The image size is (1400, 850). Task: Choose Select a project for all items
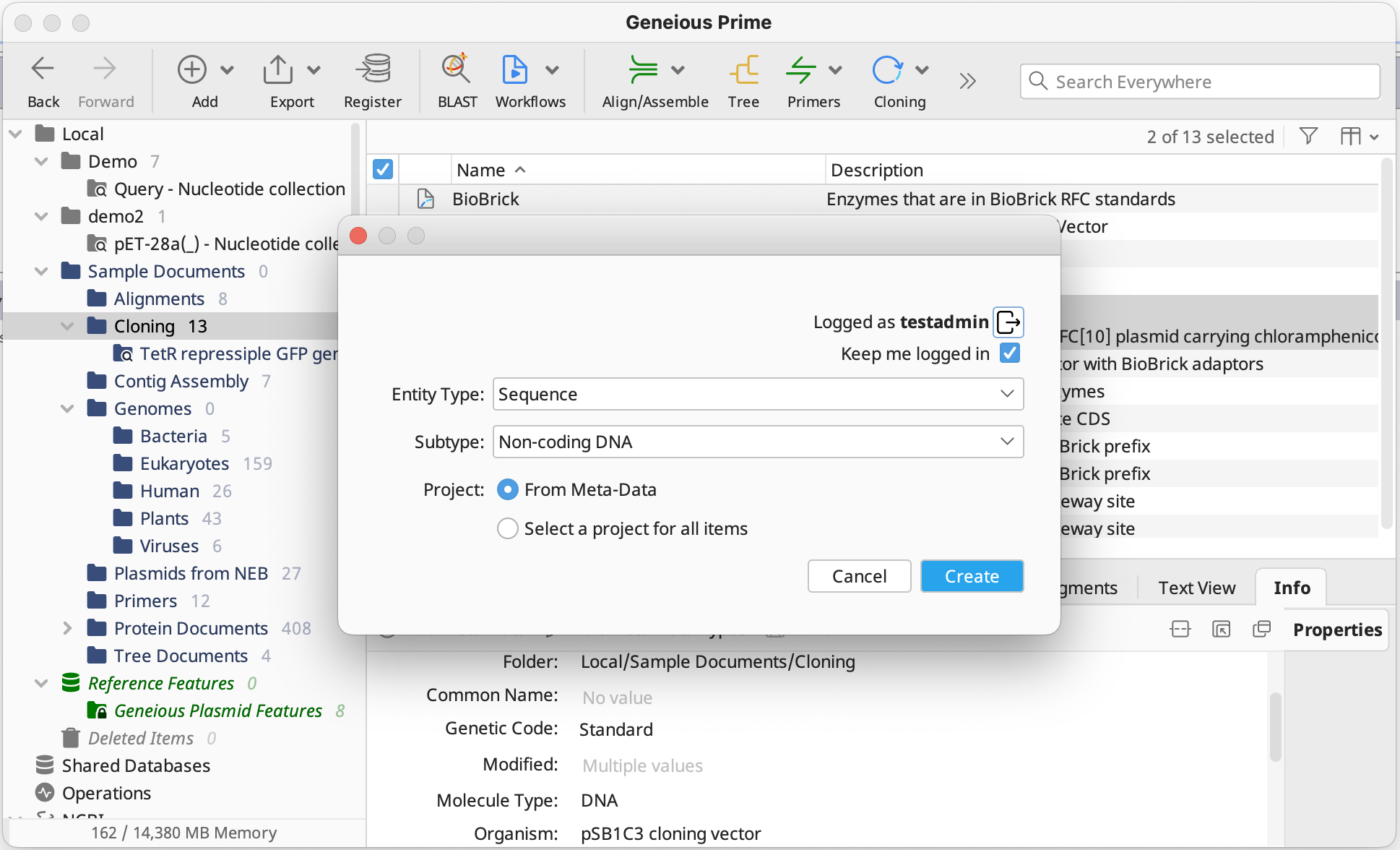(x=508, y=528)
